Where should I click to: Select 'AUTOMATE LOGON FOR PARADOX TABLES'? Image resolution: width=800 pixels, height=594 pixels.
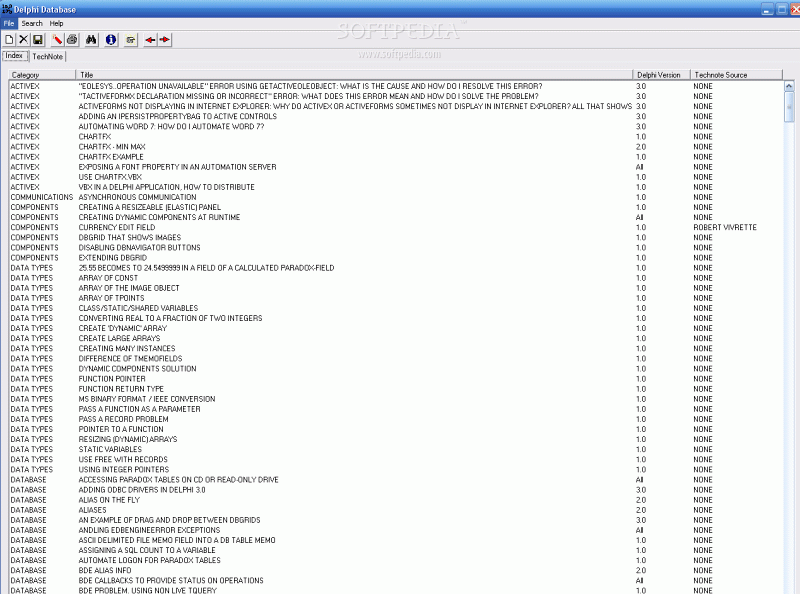[x=396, y=561]
